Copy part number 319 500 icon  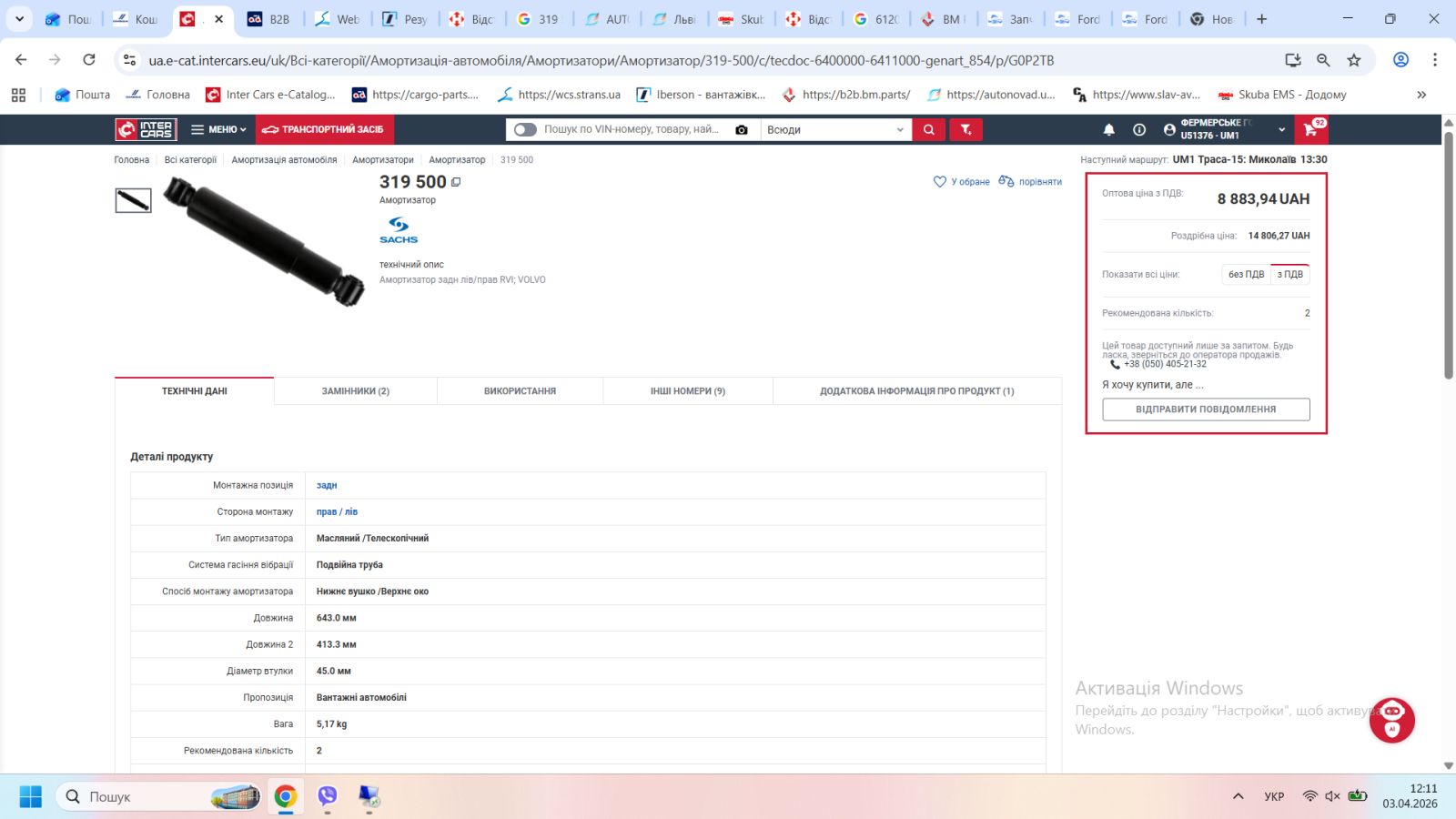click(456, 182)
